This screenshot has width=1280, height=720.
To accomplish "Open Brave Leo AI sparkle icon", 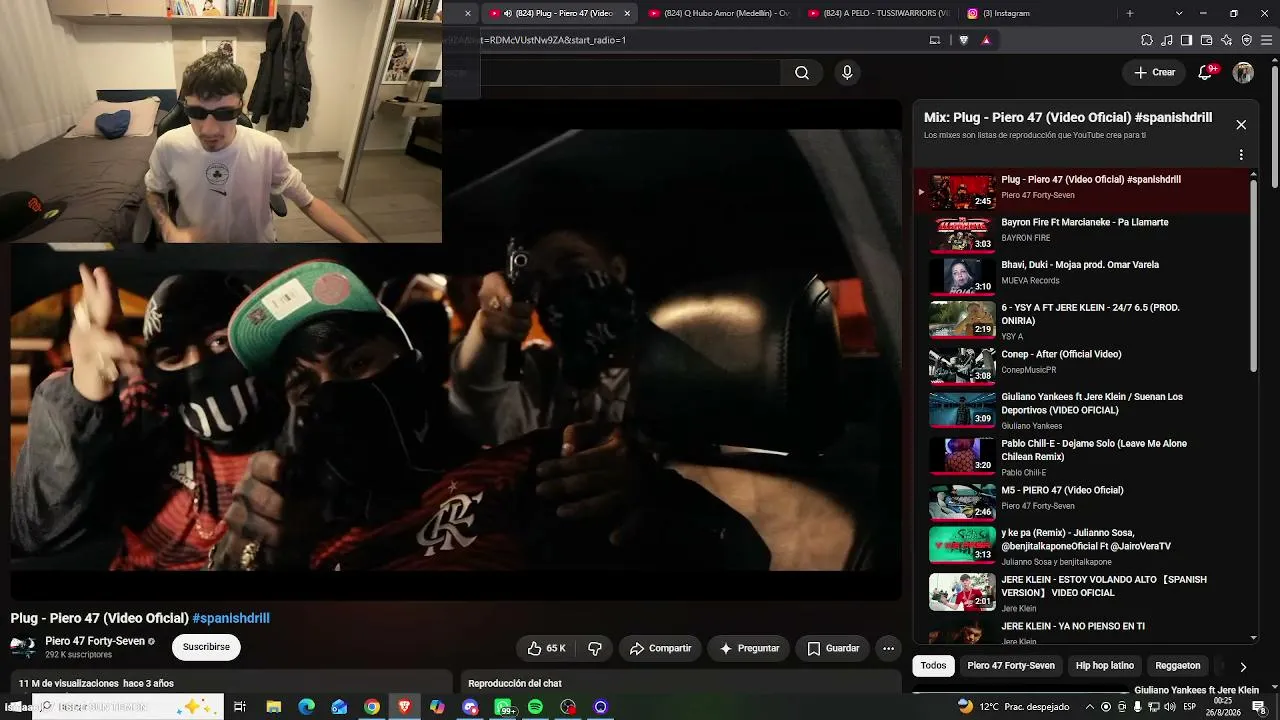I will coord(1226,40).
